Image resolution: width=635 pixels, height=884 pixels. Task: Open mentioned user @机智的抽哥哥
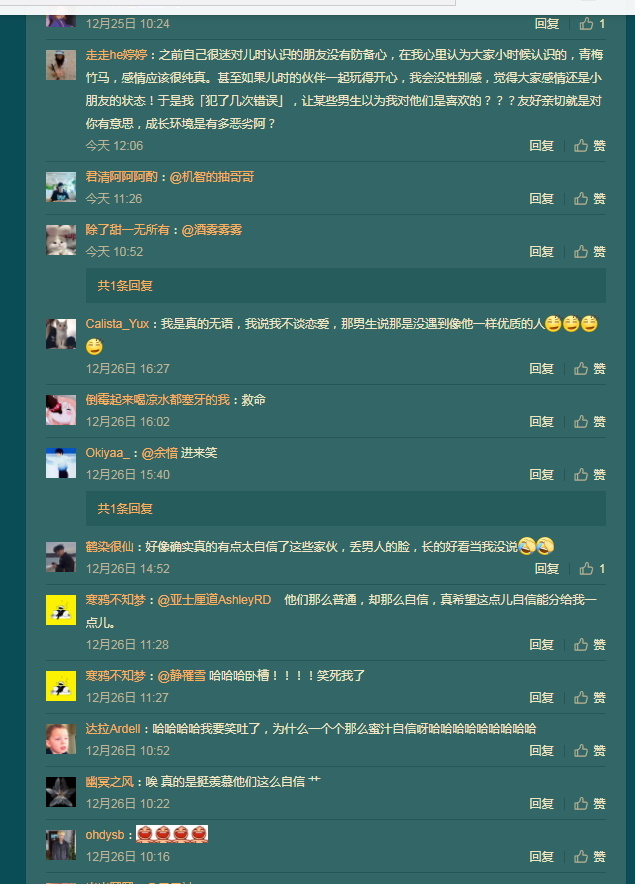pyautogui.click(x=211, y=177)
